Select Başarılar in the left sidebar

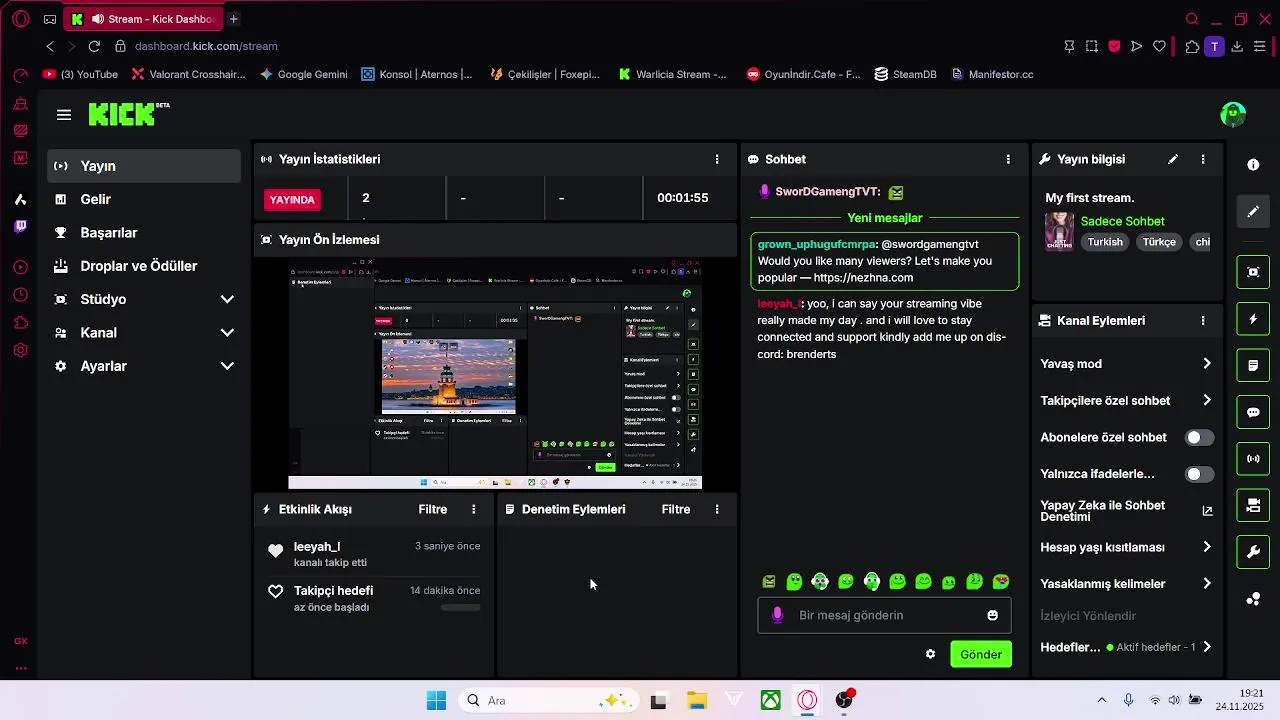click(x=144, y=233)
